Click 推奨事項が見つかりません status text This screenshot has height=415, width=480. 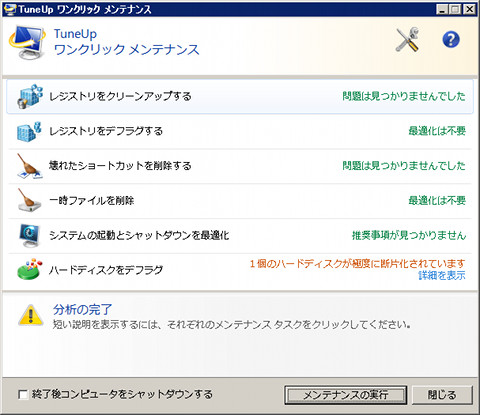coord(409,236)
